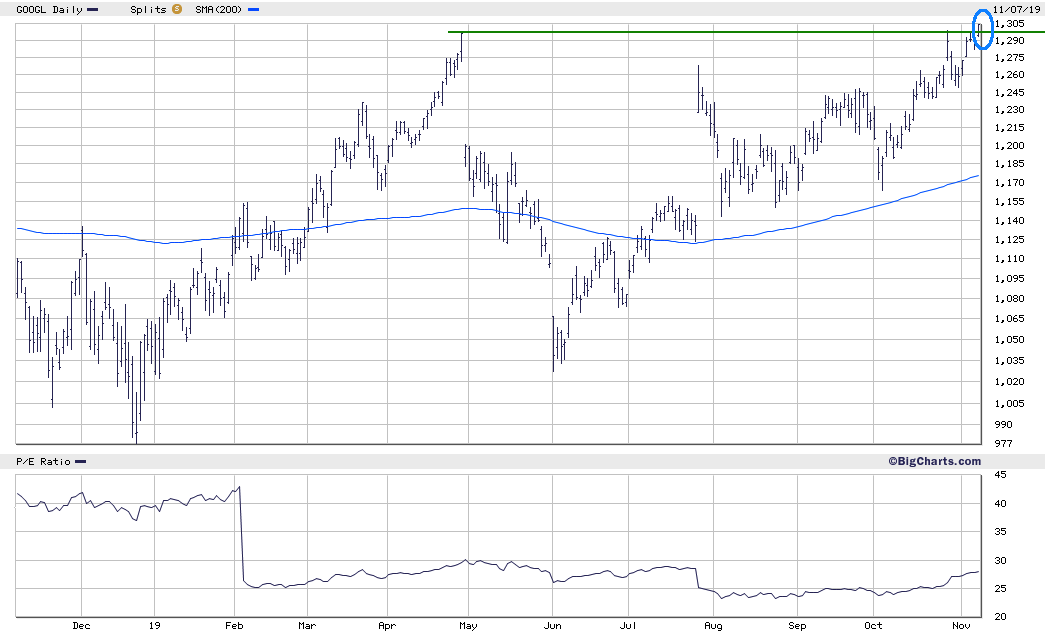Image resolution: width=1045 pixels, height=635 pixels.
Task: Click the 25 P/E axis label
Action: click(x=1000, y=589)
